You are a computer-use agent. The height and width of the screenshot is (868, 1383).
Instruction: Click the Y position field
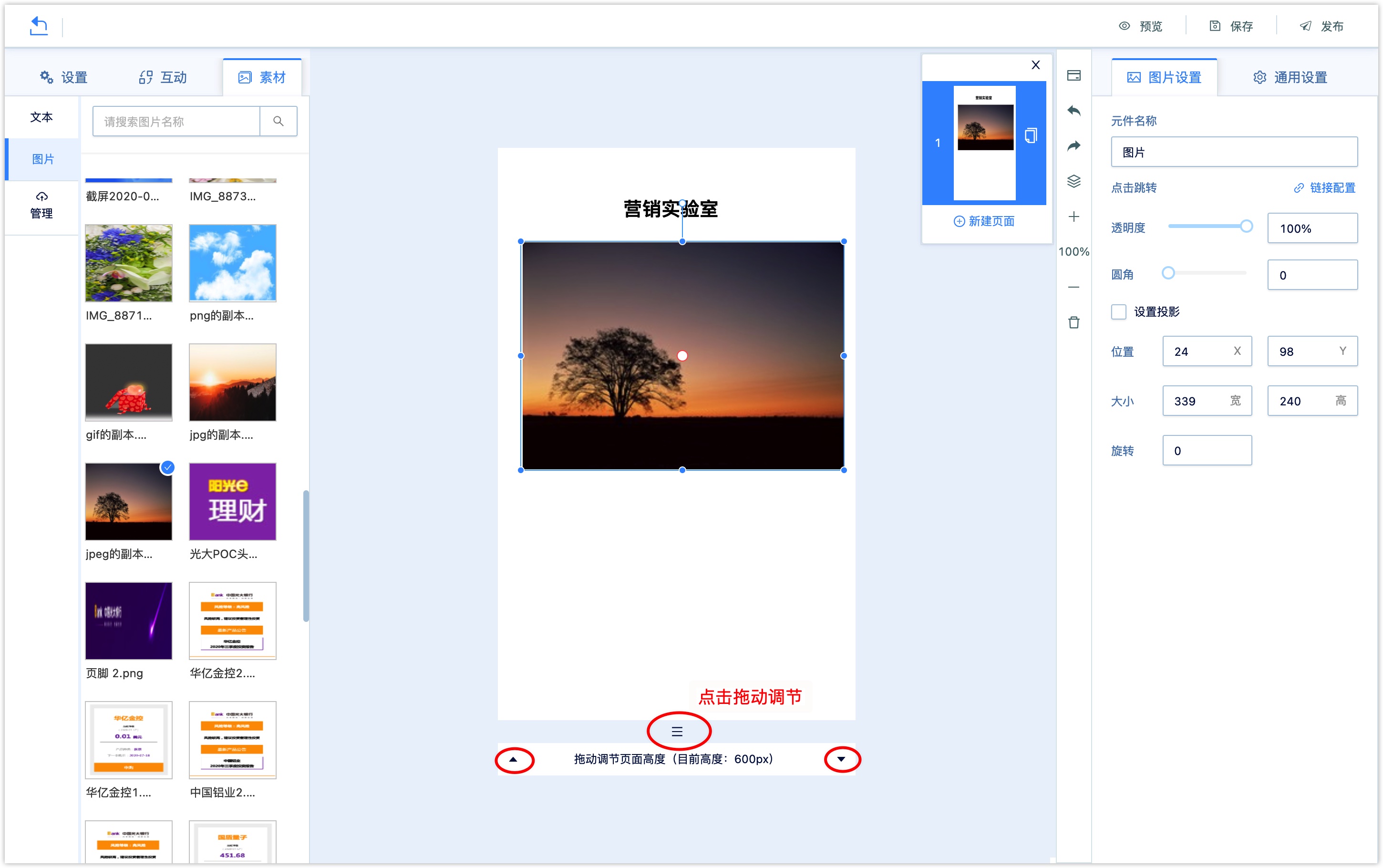[x=1312, y=351]
